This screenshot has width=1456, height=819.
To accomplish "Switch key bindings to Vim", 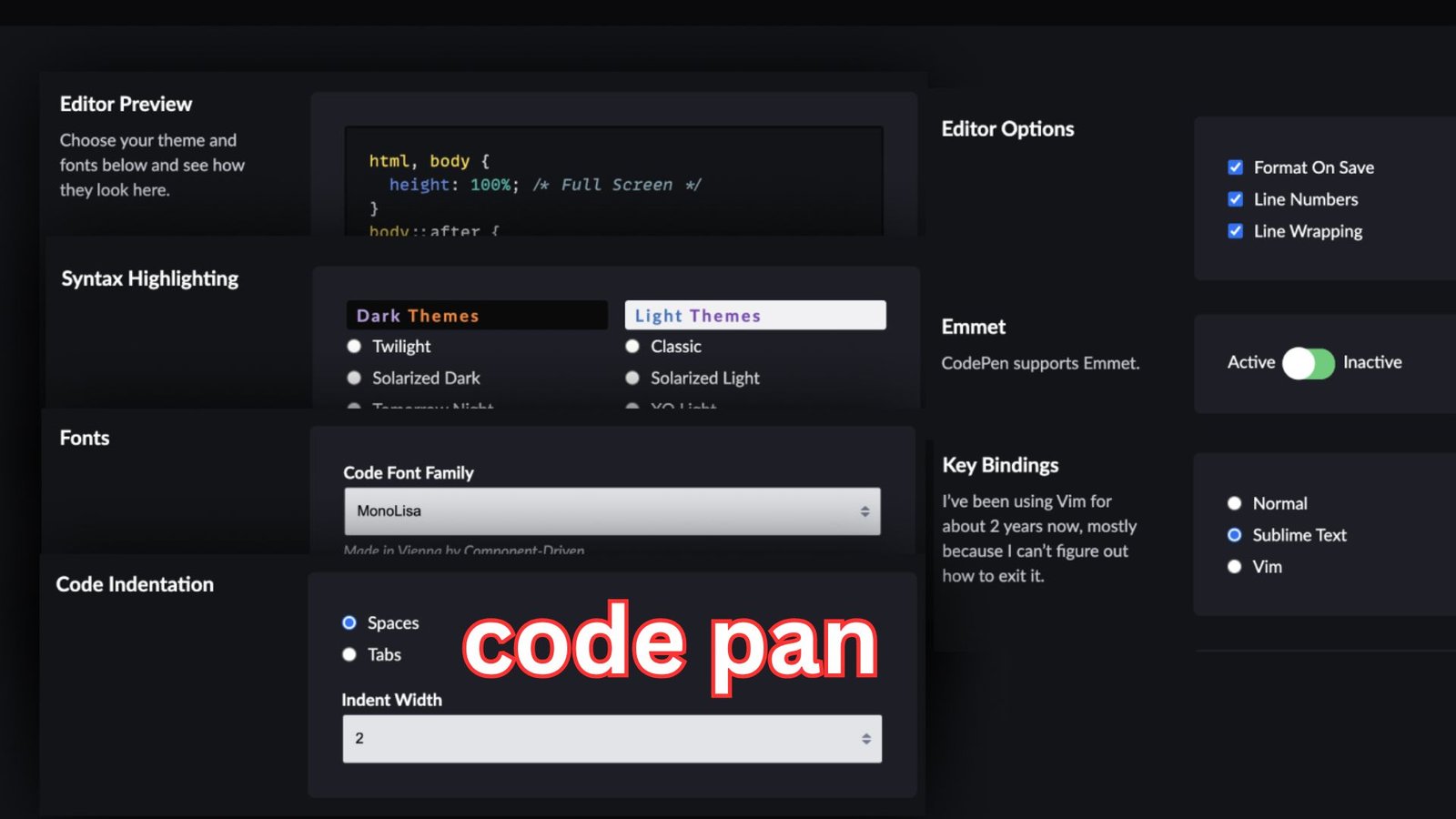I will pyautogui.click(x=1234, y=566).
